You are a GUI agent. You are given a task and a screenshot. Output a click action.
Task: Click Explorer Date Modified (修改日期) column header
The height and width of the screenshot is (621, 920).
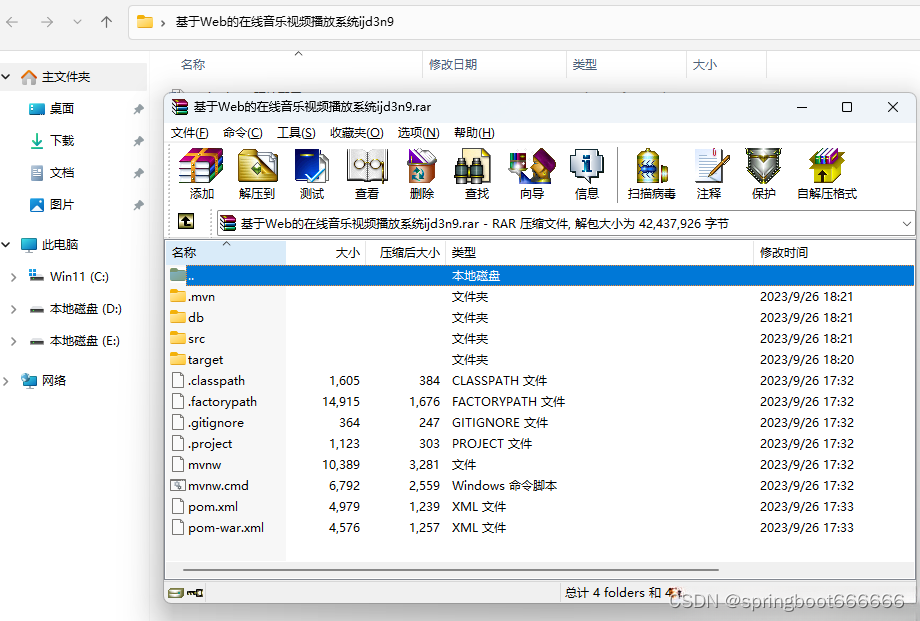[494, 65]
